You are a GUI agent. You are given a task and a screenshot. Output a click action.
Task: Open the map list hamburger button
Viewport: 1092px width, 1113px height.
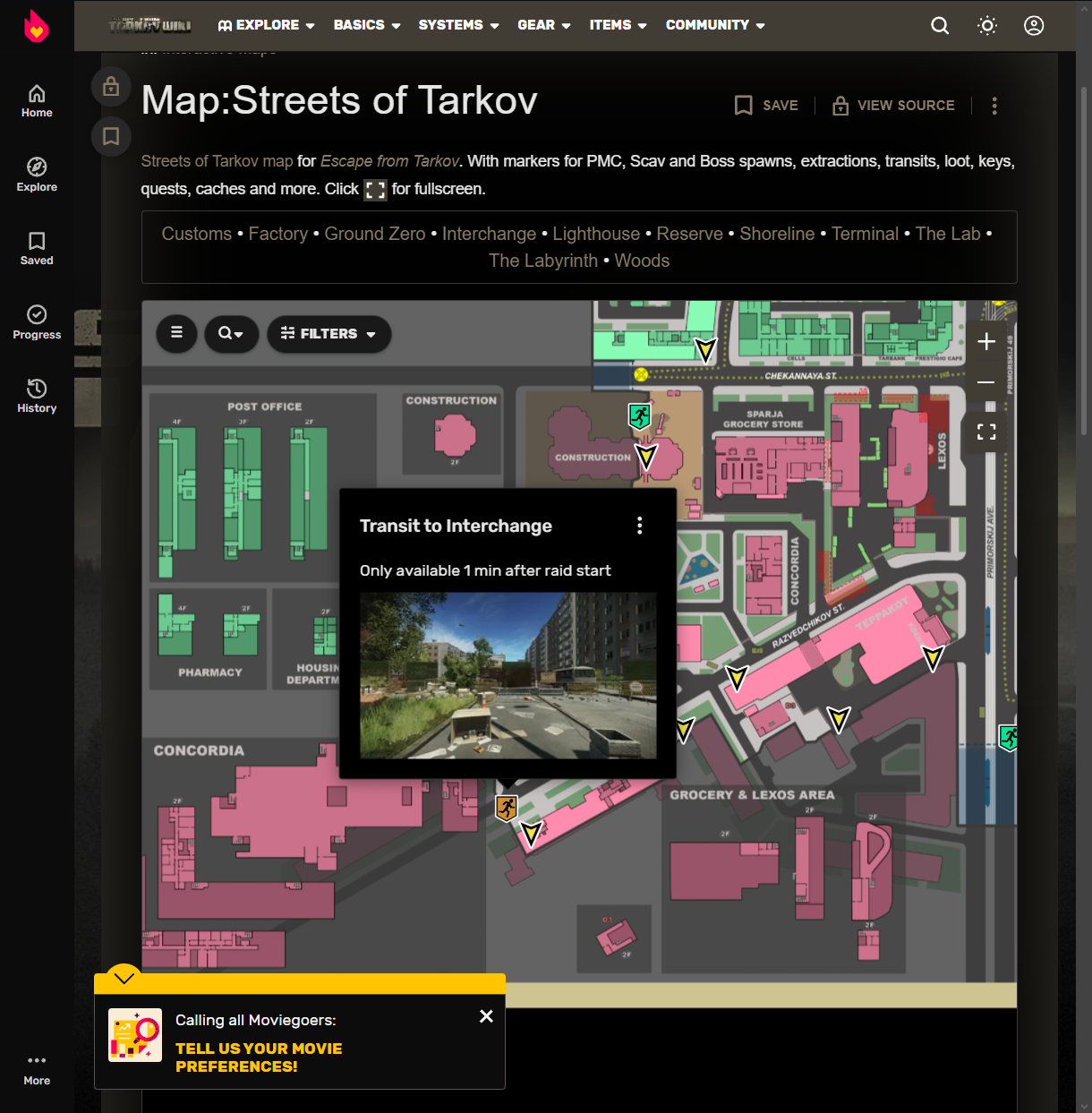click(x=176, y=333)
